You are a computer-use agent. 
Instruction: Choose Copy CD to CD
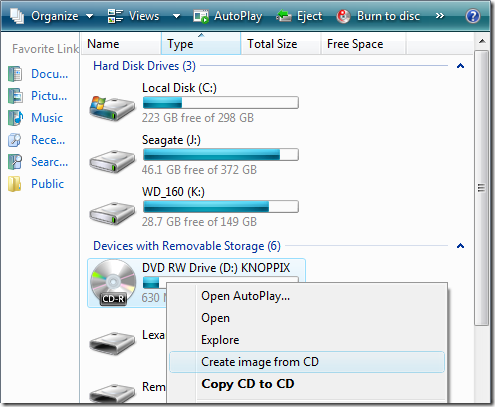(307, 384)
